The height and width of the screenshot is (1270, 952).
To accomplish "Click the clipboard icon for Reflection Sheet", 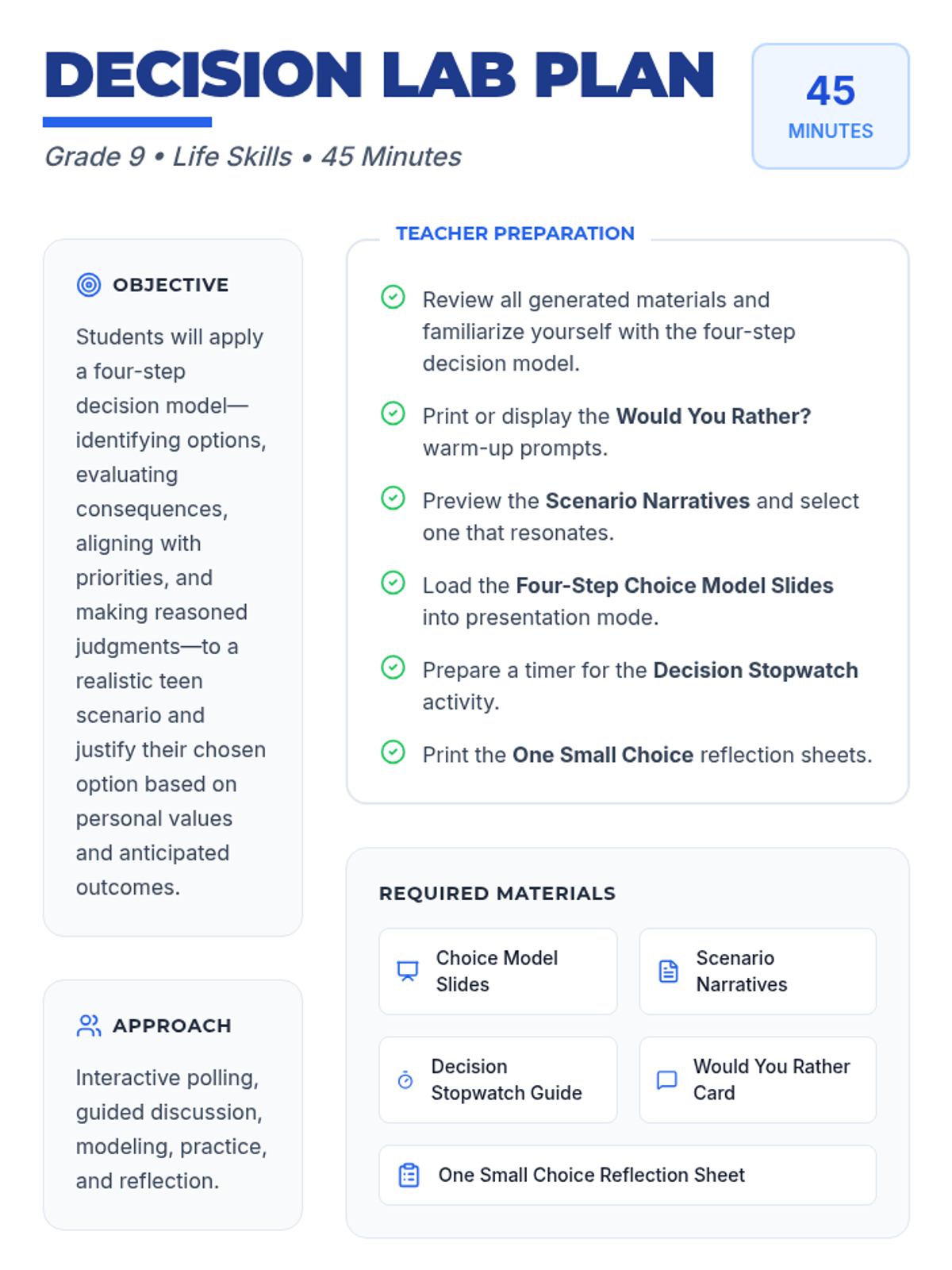I will pyautogui.click(x=409, y=1175).
